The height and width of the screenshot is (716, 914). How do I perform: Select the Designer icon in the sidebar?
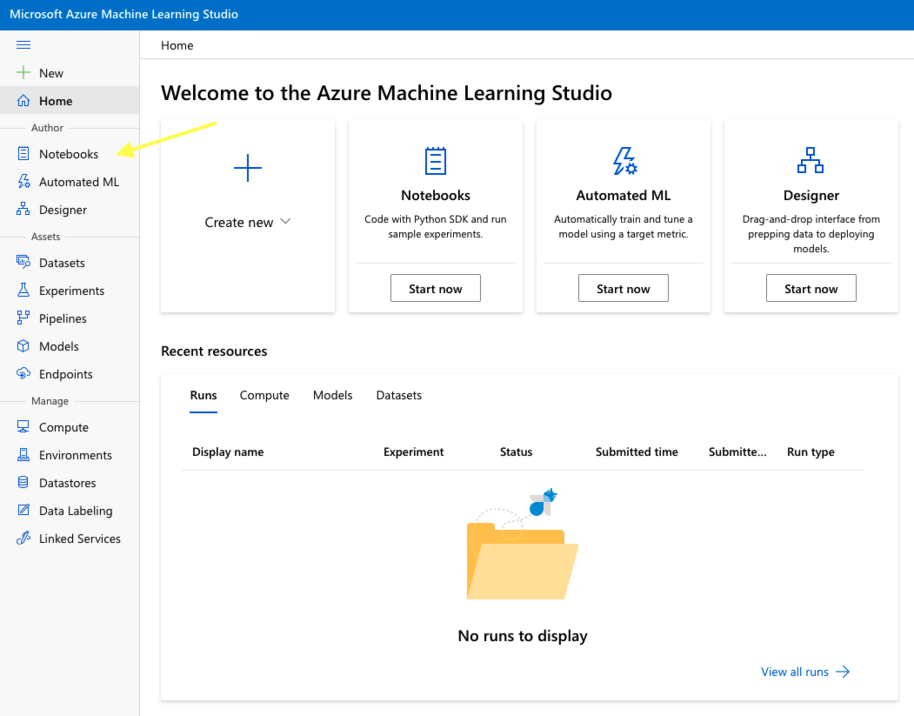point(24,210)
